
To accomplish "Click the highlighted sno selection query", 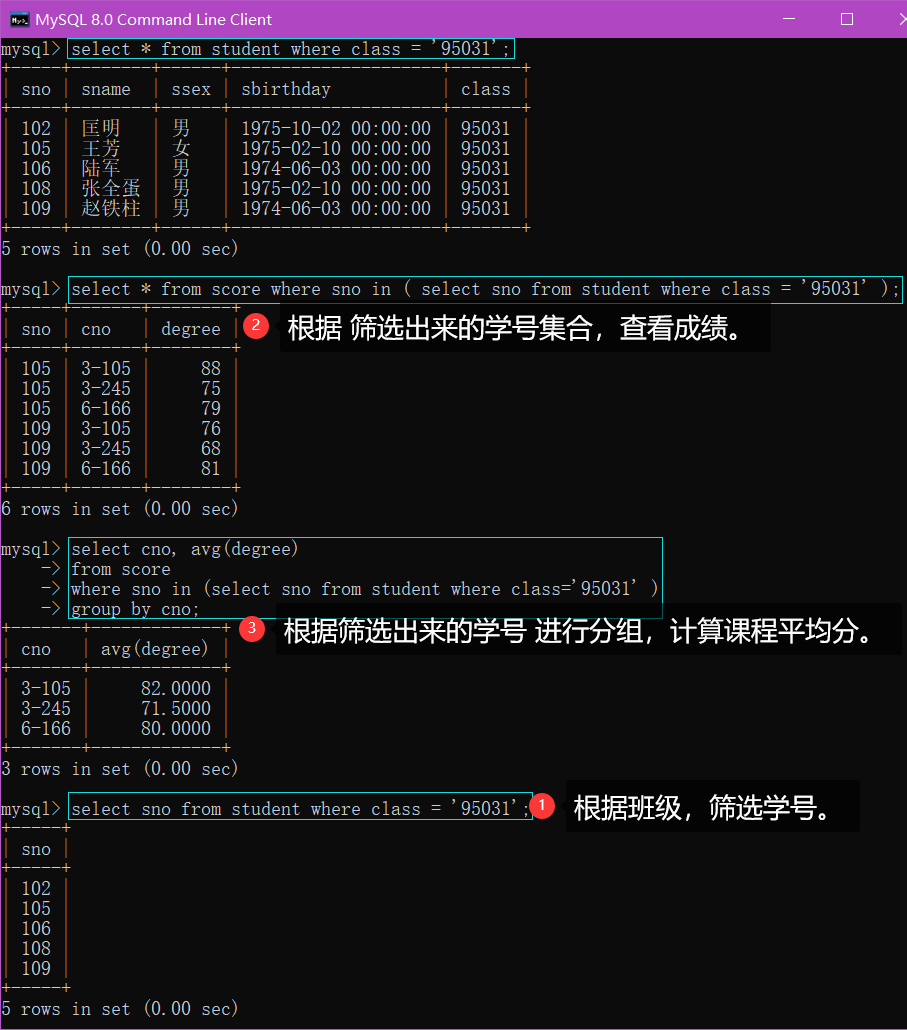I will tap(300, 808).
